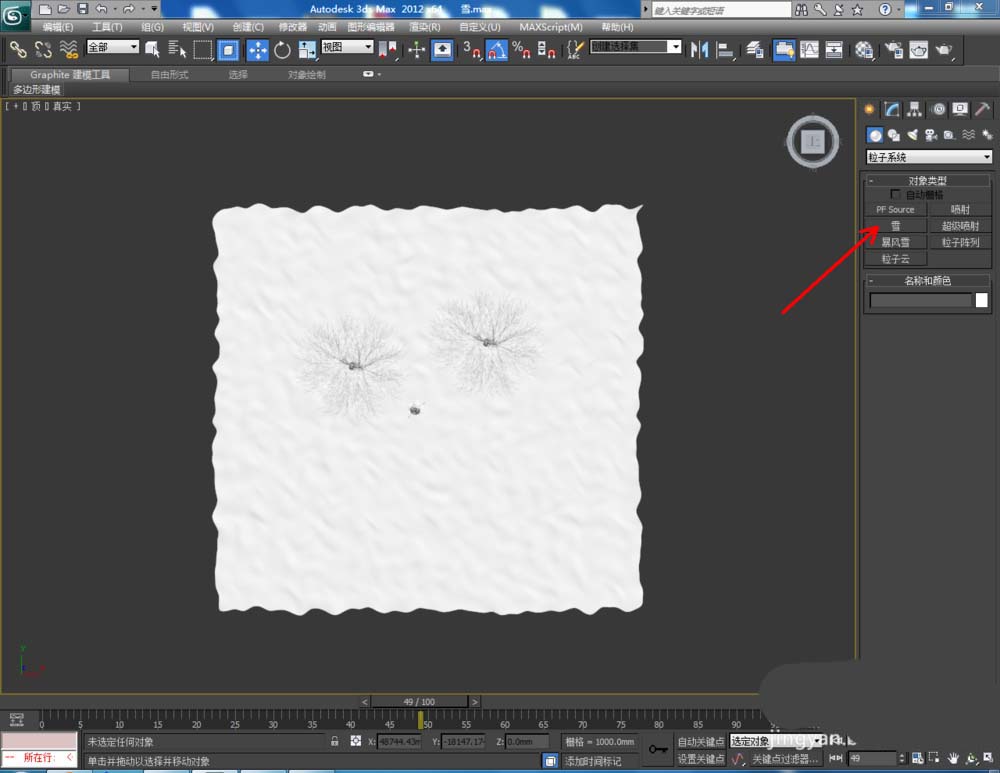Screen dimensions: 1000x773
Task: Select the Move tool in main toolbar
Action: click(x=257, y=49)
